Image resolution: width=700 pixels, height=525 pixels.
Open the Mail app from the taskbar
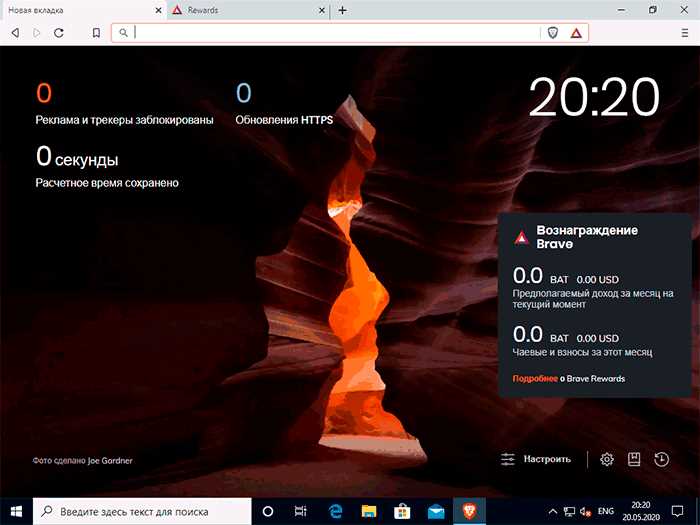(436, 512)
